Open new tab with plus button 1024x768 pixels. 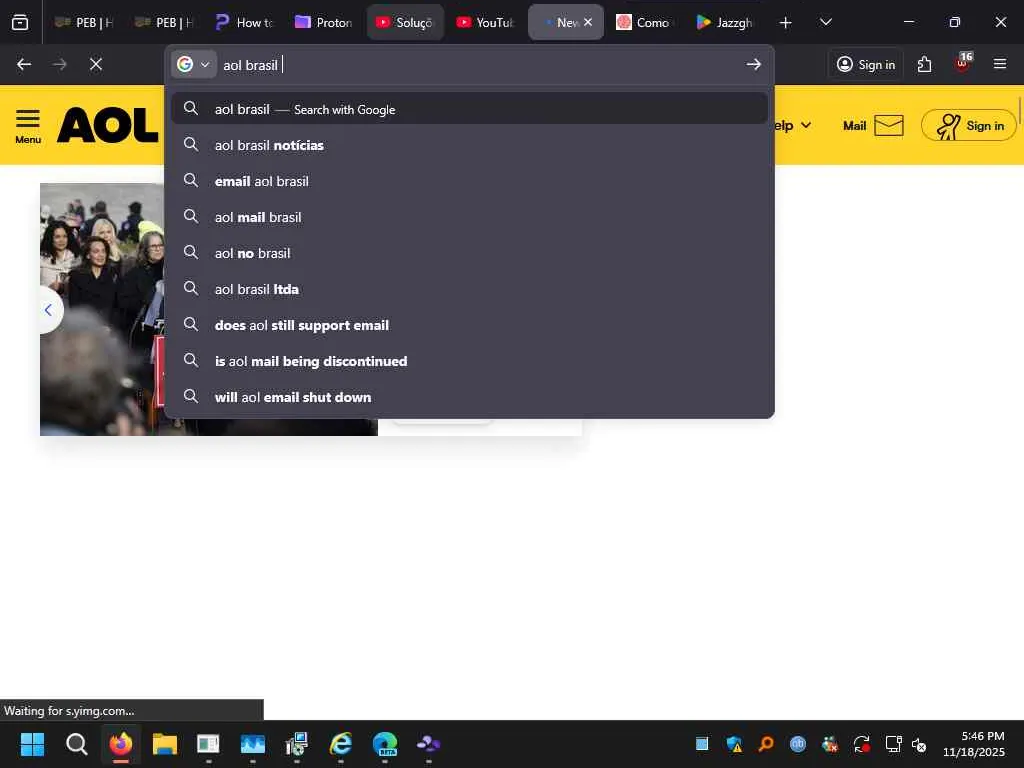coord(786,23)
